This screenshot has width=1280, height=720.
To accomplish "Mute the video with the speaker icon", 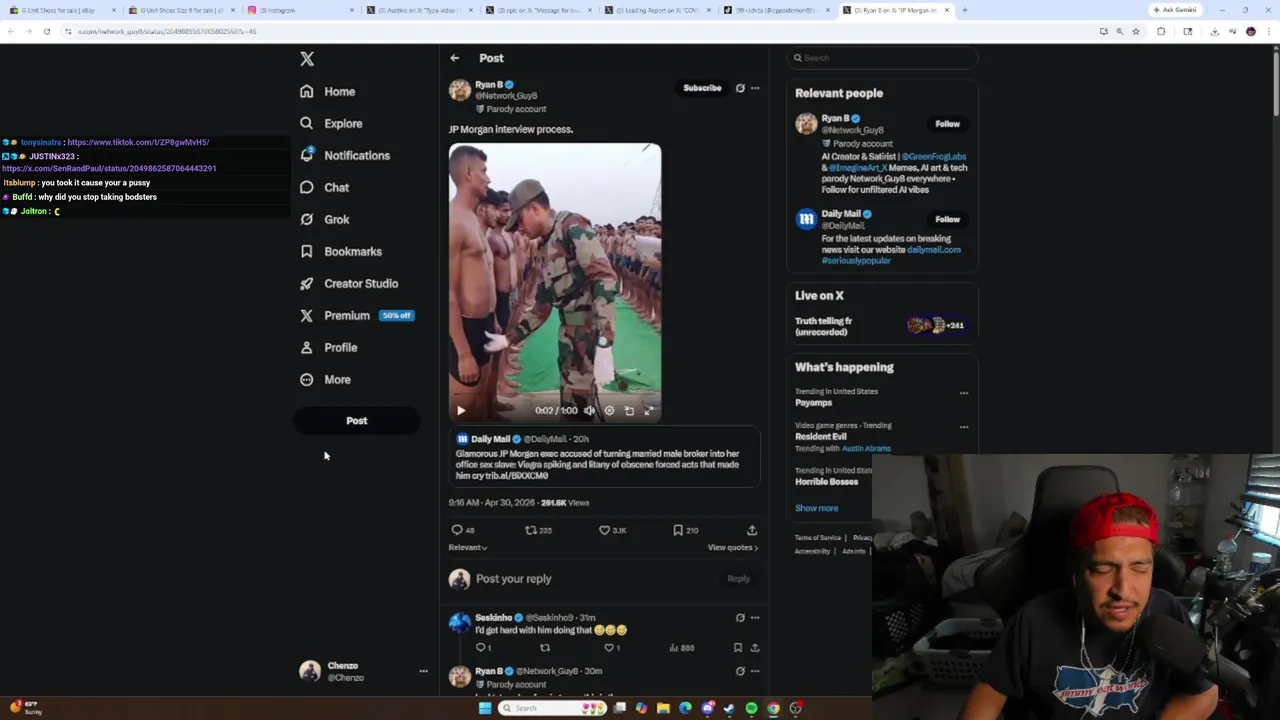I will 589,410.
